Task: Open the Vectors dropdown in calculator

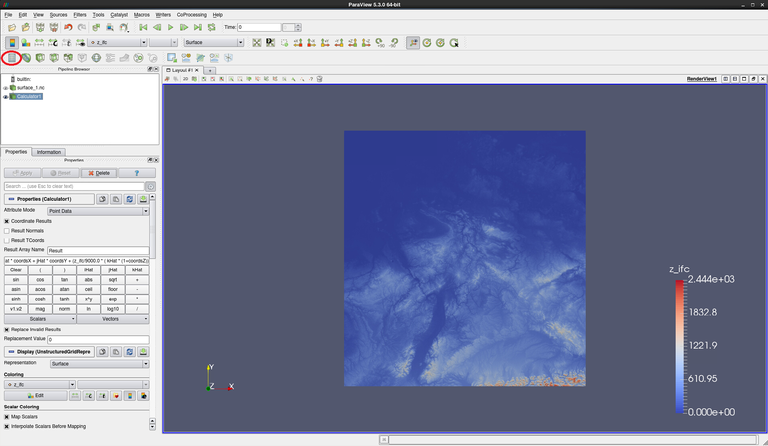Action: pyautogui.click(x=113, y=319)
